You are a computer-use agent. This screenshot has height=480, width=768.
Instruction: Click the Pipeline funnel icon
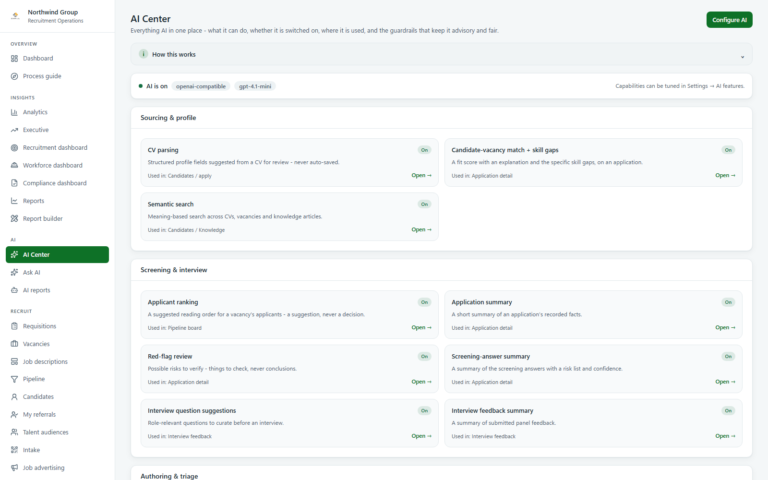coord(14,379)
